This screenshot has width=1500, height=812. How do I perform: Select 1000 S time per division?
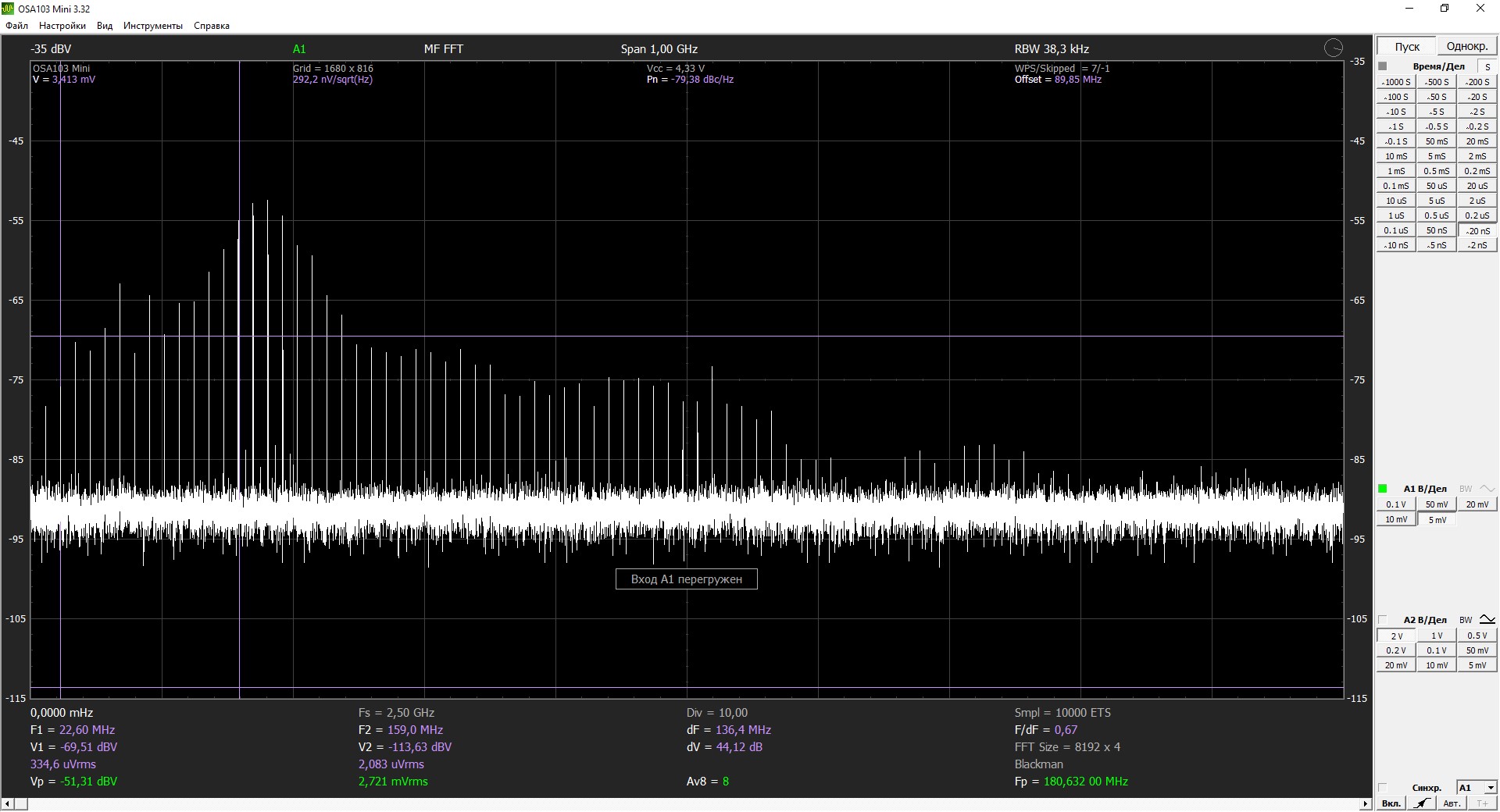click(x=1396, y=82)
